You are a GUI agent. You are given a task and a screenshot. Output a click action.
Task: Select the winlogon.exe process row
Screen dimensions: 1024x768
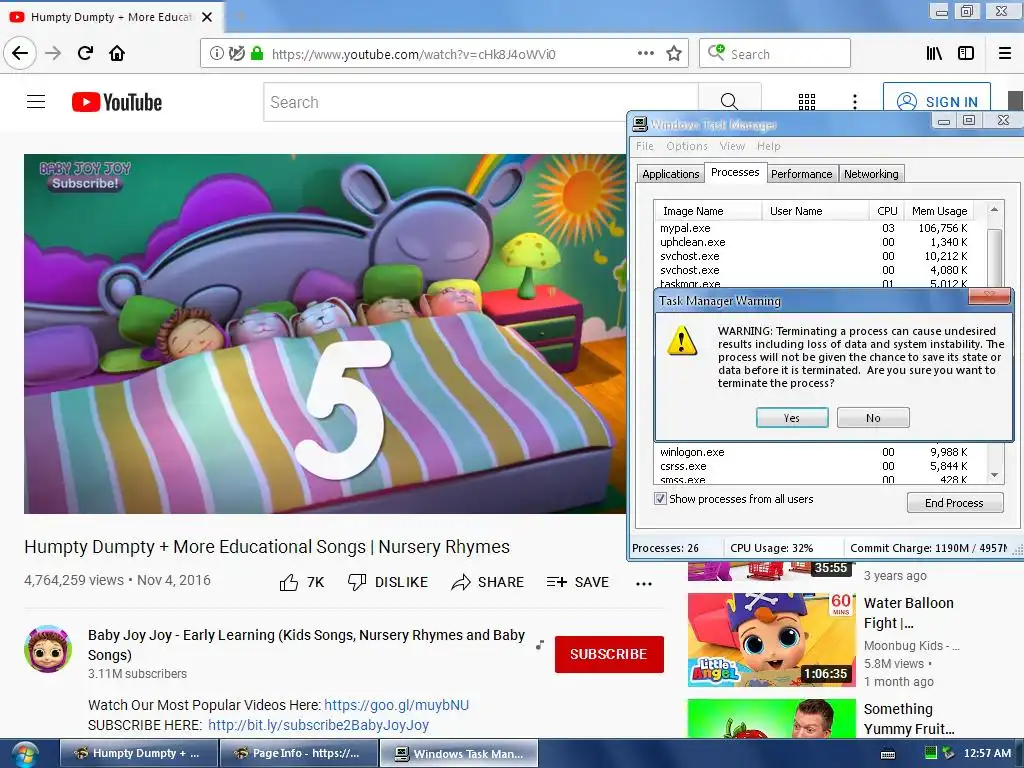pyautogui.click(x=814, y=452)
